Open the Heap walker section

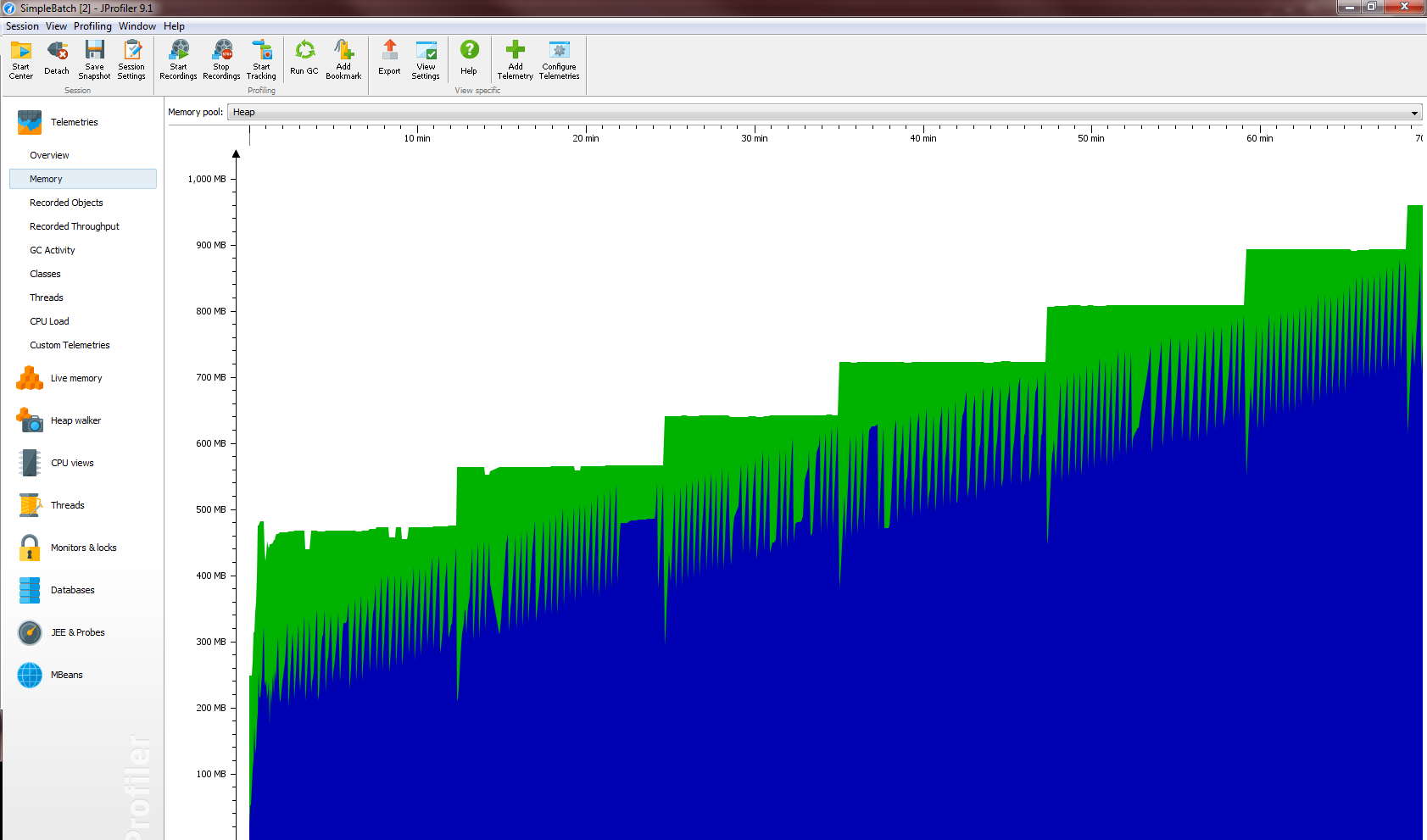pos(75,420)
